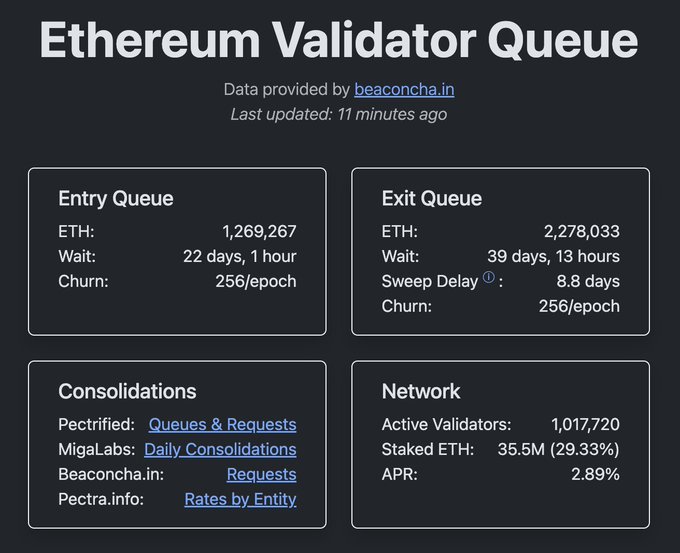
Task: Follow the Beaconcha.in Requests link
Action: click(x=261, y=474)
